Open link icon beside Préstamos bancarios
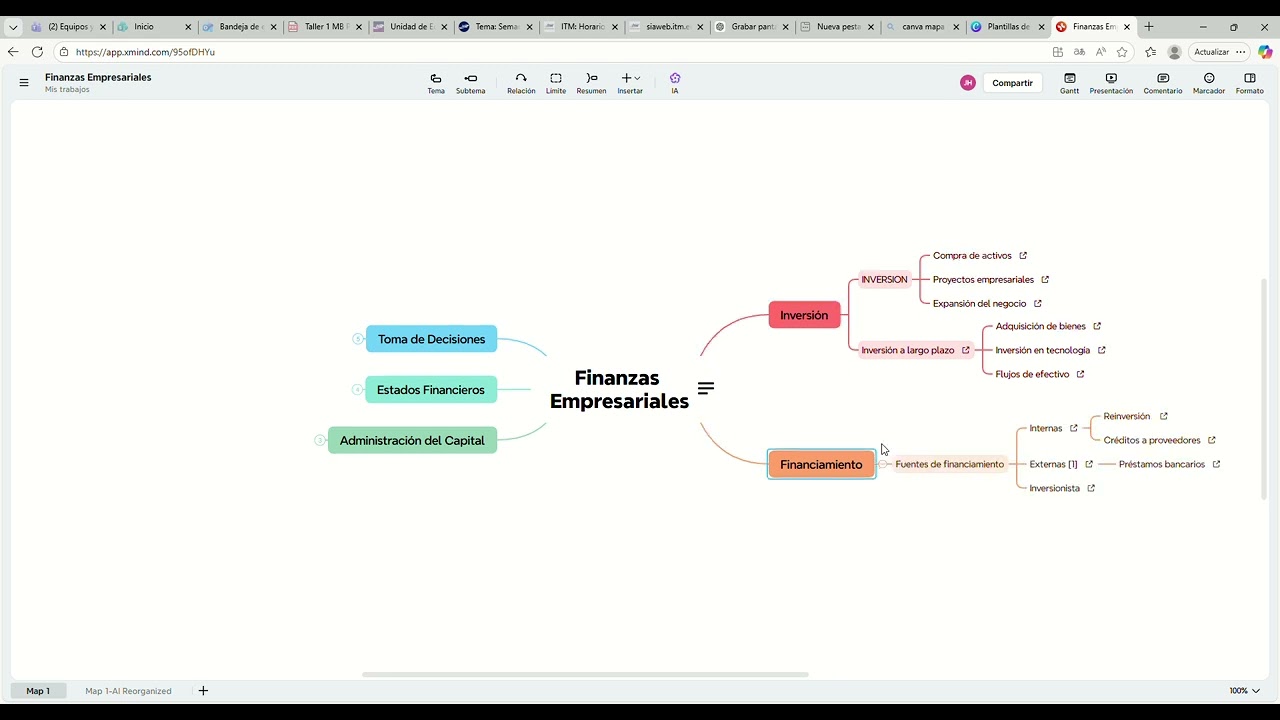The height and width of the screenshot is (720, 1280). 1216,464
